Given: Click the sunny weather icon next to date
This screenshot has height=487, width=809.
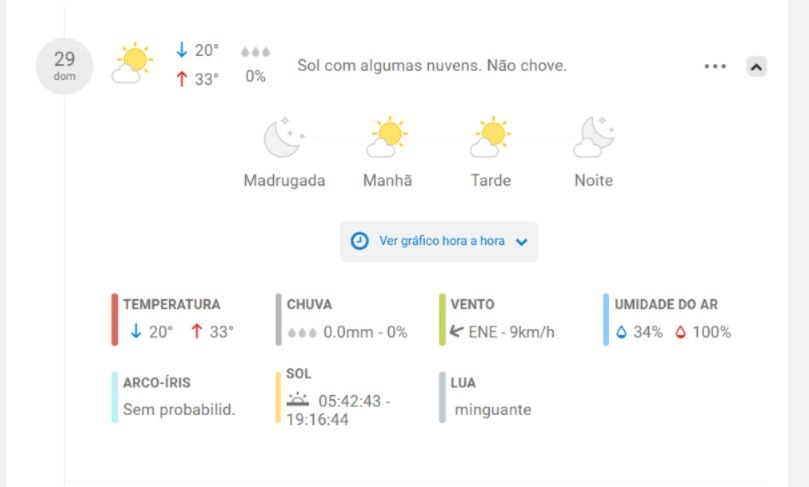Looking at the screenshot, I should [x=133, y=63].
